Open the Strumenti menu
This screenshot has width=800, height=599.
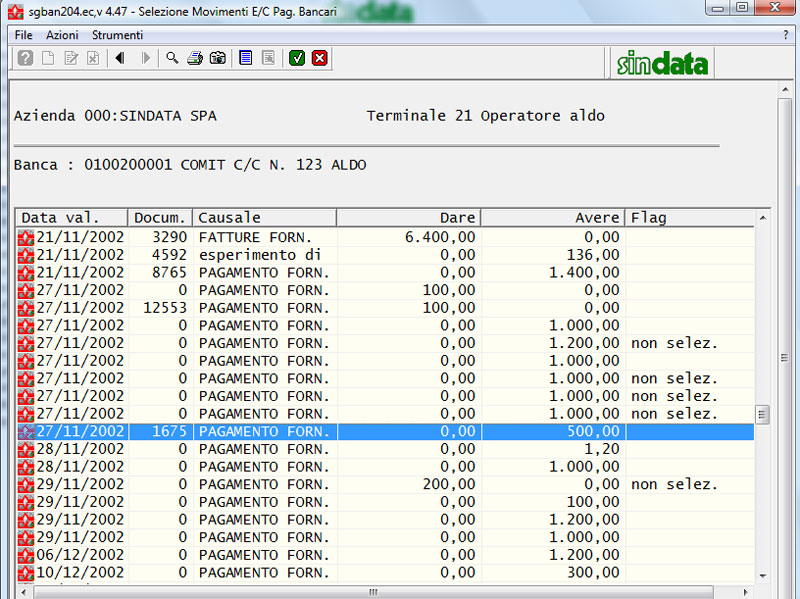tap(117, 35)
